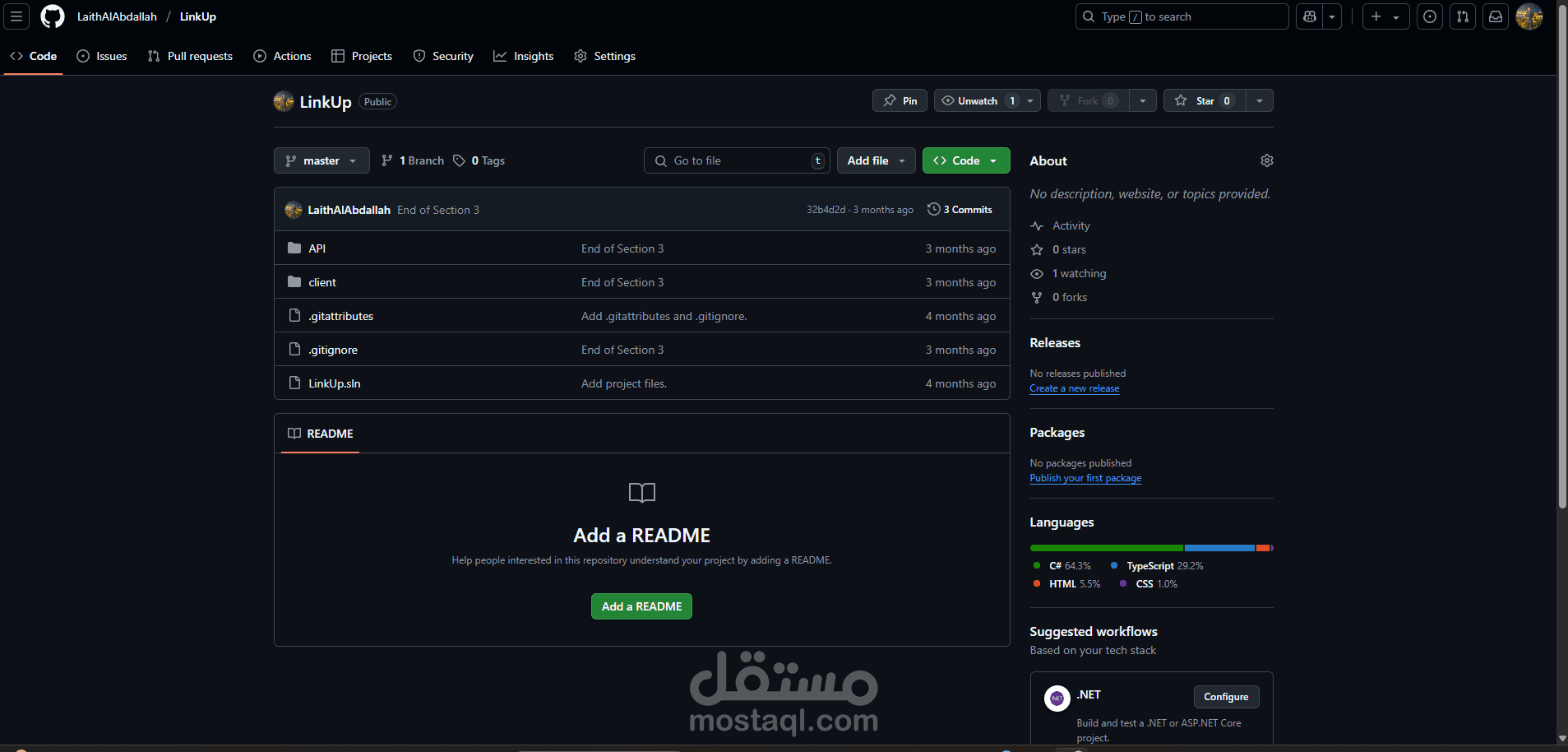Pin the LinkUp repository
Screen dimensions: 1568x752
[x=900, y=100]
